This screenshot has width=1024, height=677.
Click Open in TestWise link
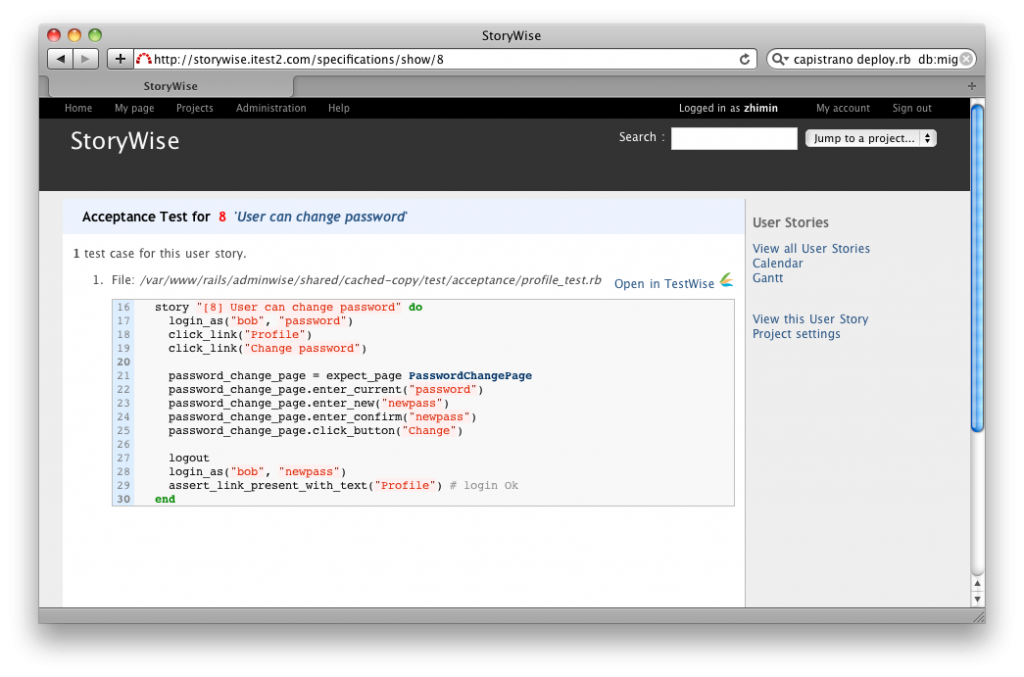(x=664, y=284)
